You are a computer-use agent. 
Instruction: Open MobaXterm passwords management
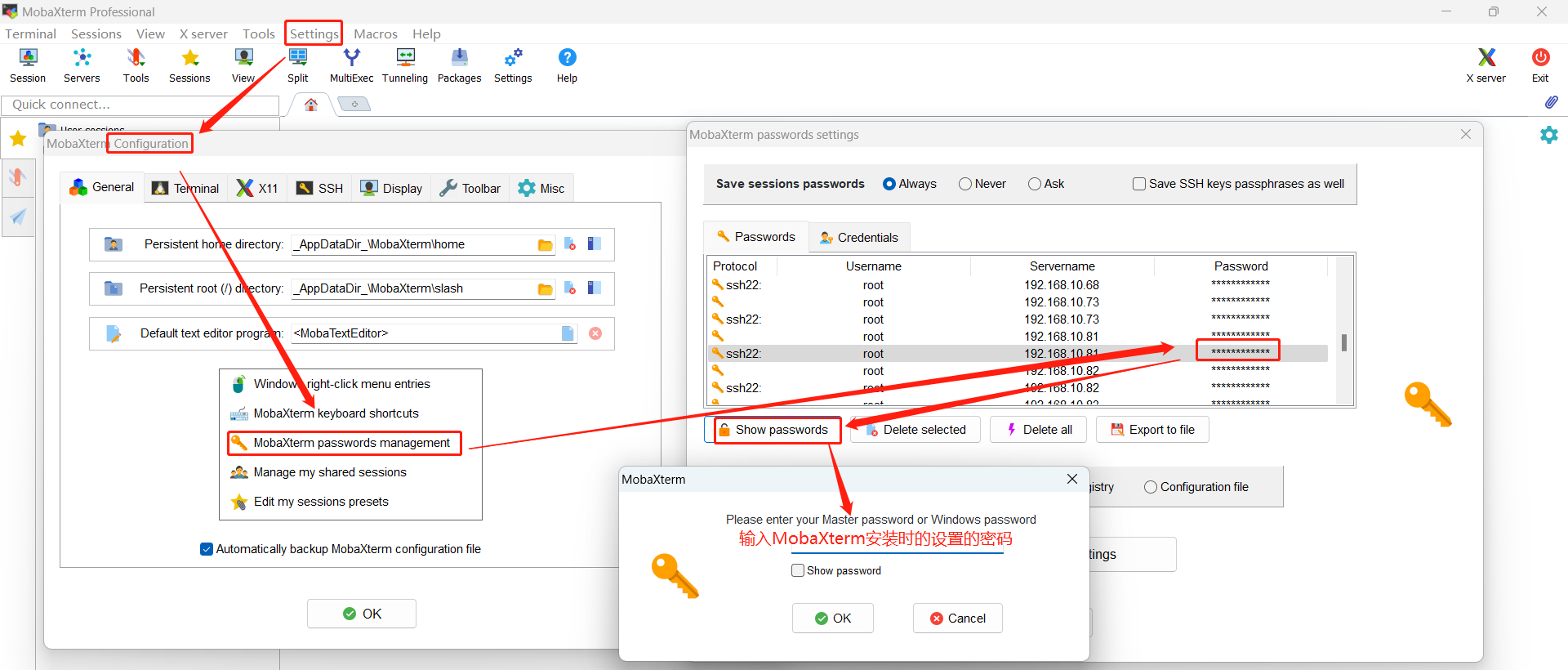(344, 443)
